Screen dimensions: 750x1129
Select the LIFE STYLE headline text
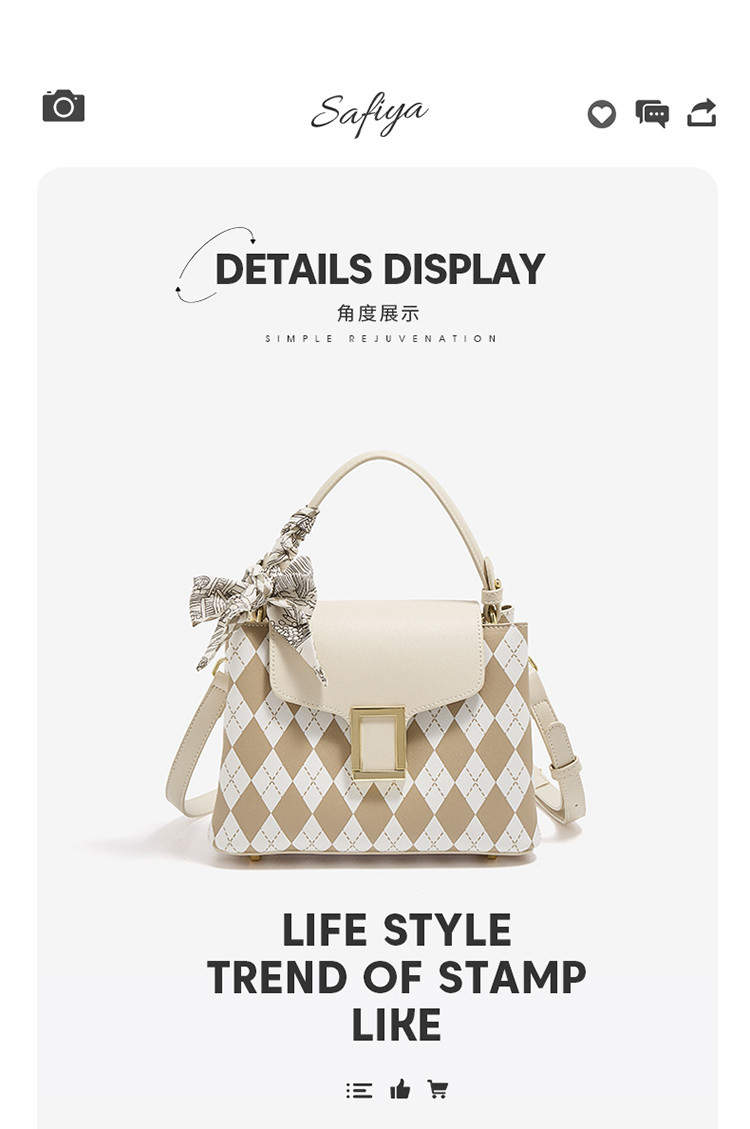tap(397, 930)
